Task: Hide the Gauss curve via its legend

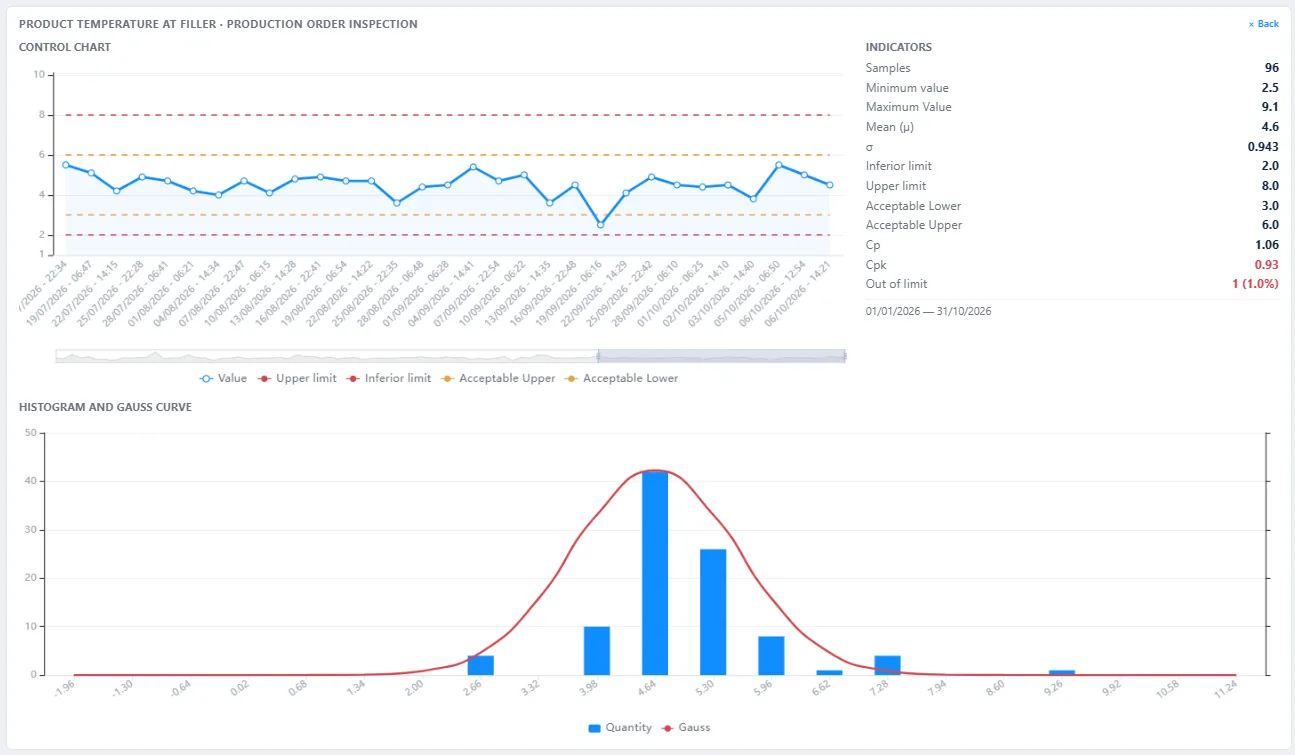Action: (x=686, y=728)
